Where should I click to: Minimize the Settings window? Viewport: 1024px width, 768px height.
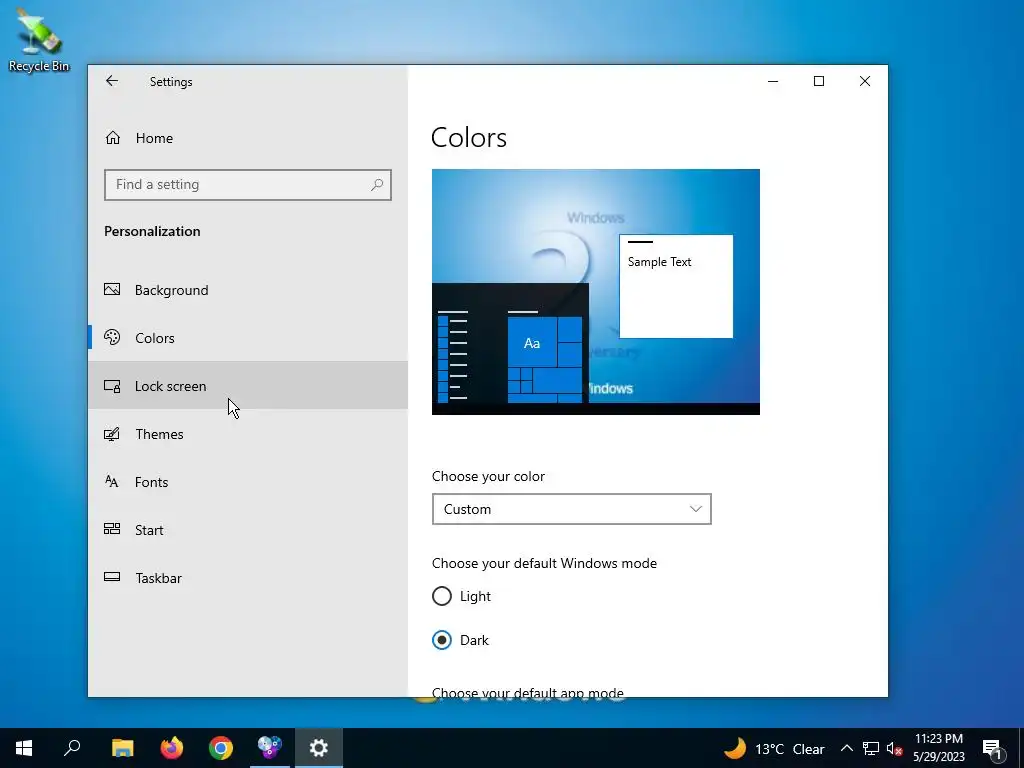pos(773,81)
